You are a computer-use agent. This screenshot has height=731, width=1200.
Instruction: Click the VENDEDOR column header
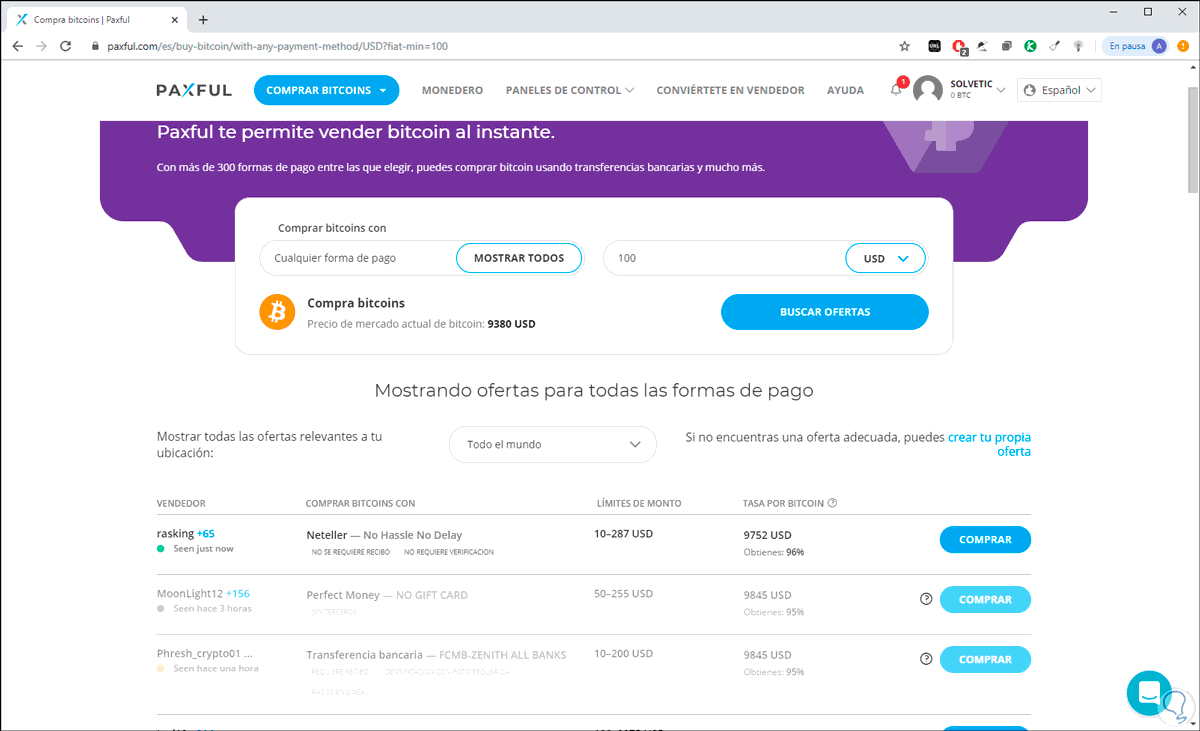tap(181, 503)
